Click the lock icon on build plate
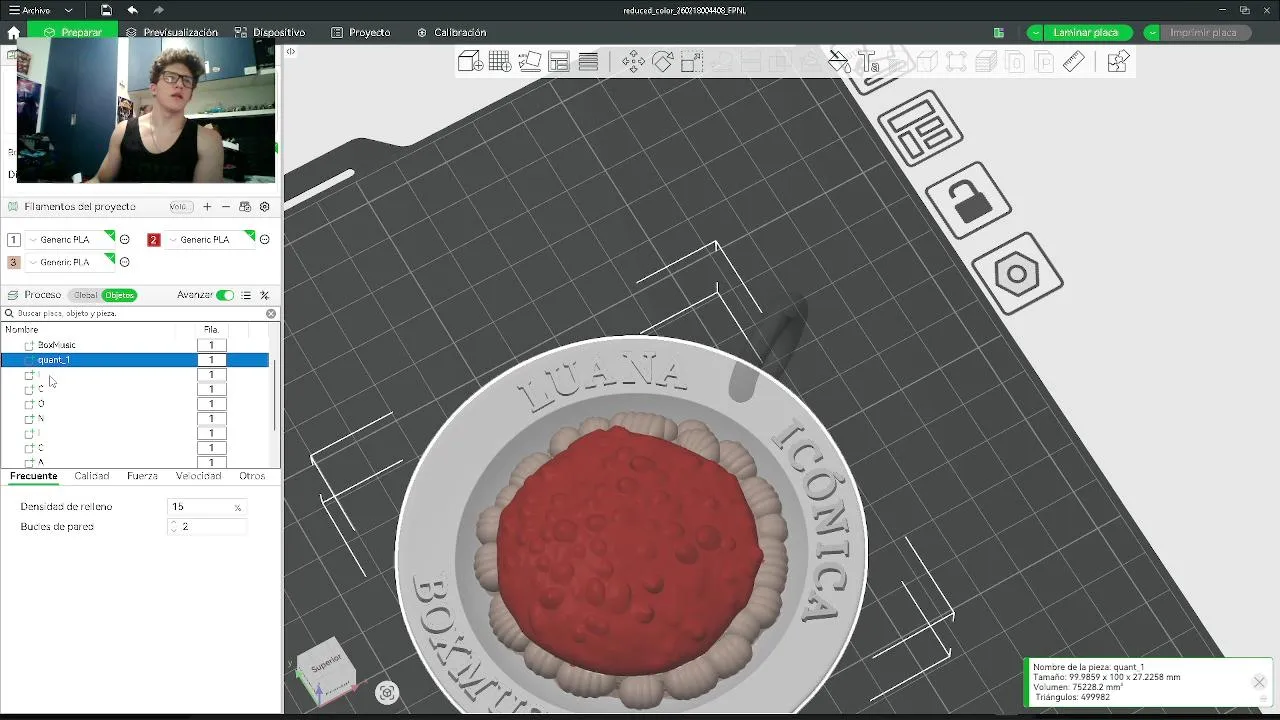 click(x=968, y=202)
